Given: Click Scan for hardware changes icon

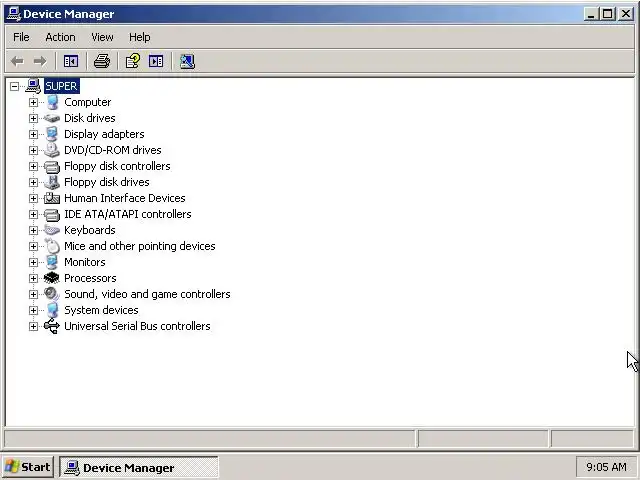Looking at the screenshot, I should [187, 61].
